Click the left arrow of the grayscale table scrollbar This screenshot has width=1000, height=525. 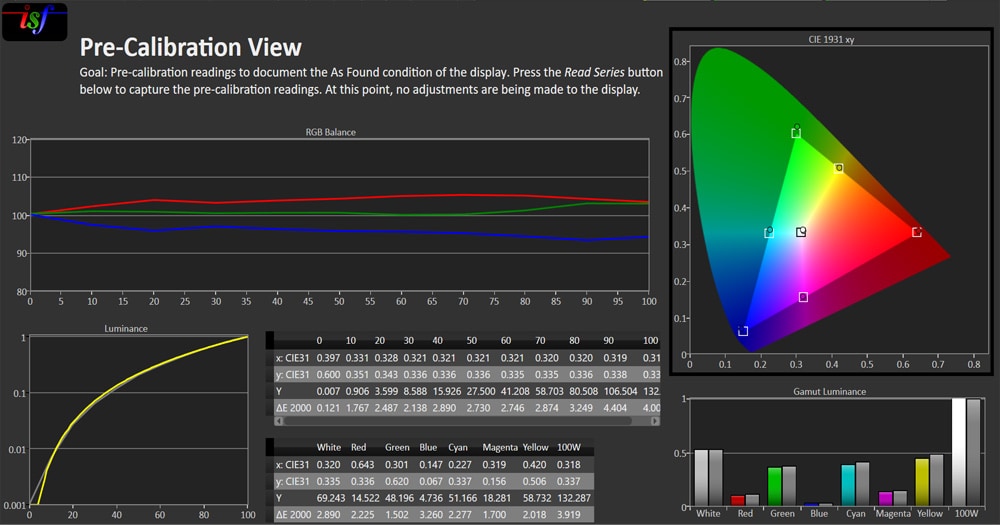(279, 421)
